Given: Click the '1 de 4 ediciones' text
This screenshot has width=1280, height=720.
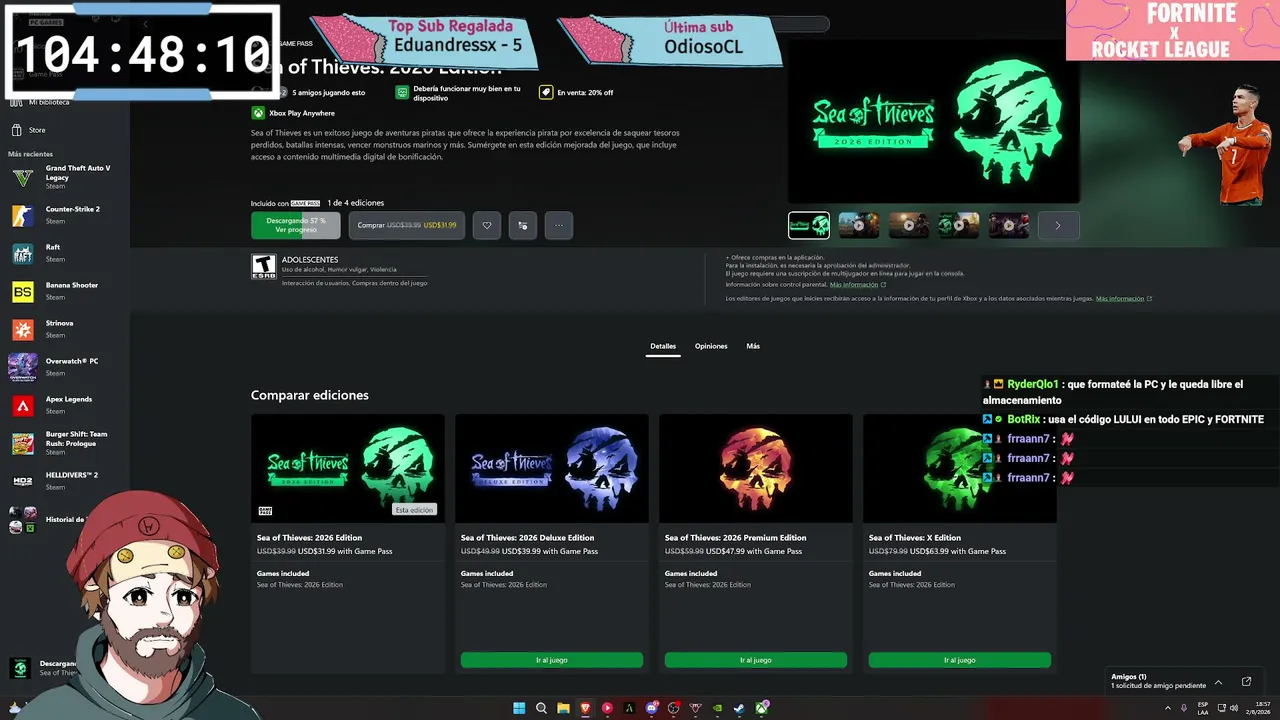Looking at the screenshot, I should pos(356,203).
